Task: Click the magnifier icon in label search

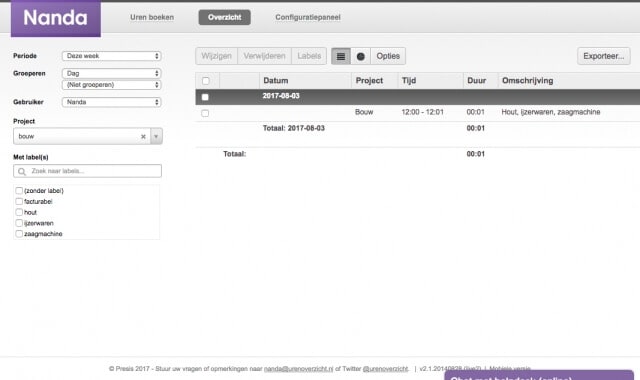Action: (x=22, y=171)
